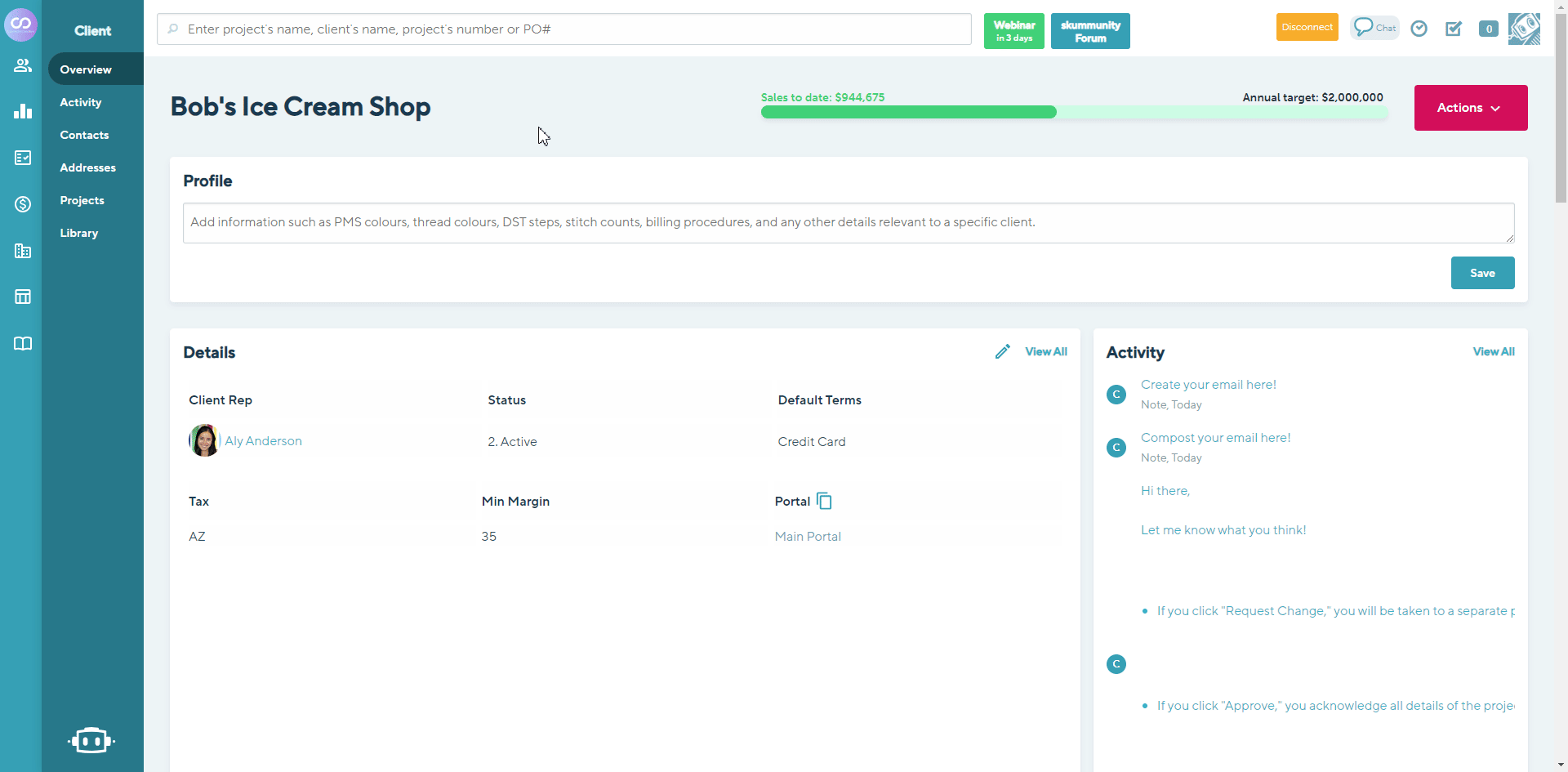Click the robot icon at sidebar bottom
Viewport: 1568px width, 772px height.
tap(91, 740)
